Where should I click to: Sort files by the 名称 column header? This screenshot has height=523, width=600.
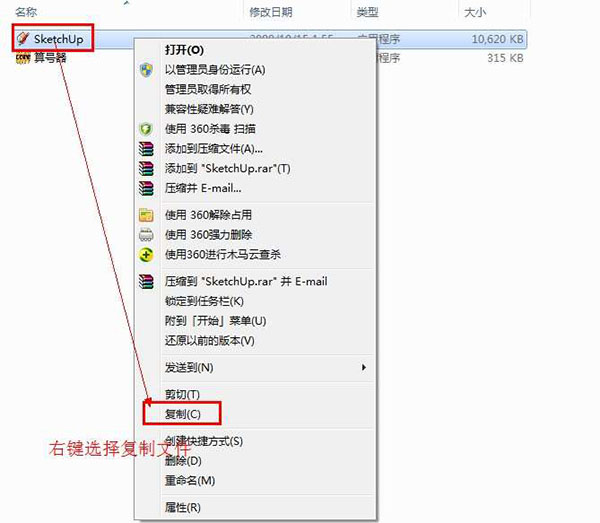click(26, 12)
